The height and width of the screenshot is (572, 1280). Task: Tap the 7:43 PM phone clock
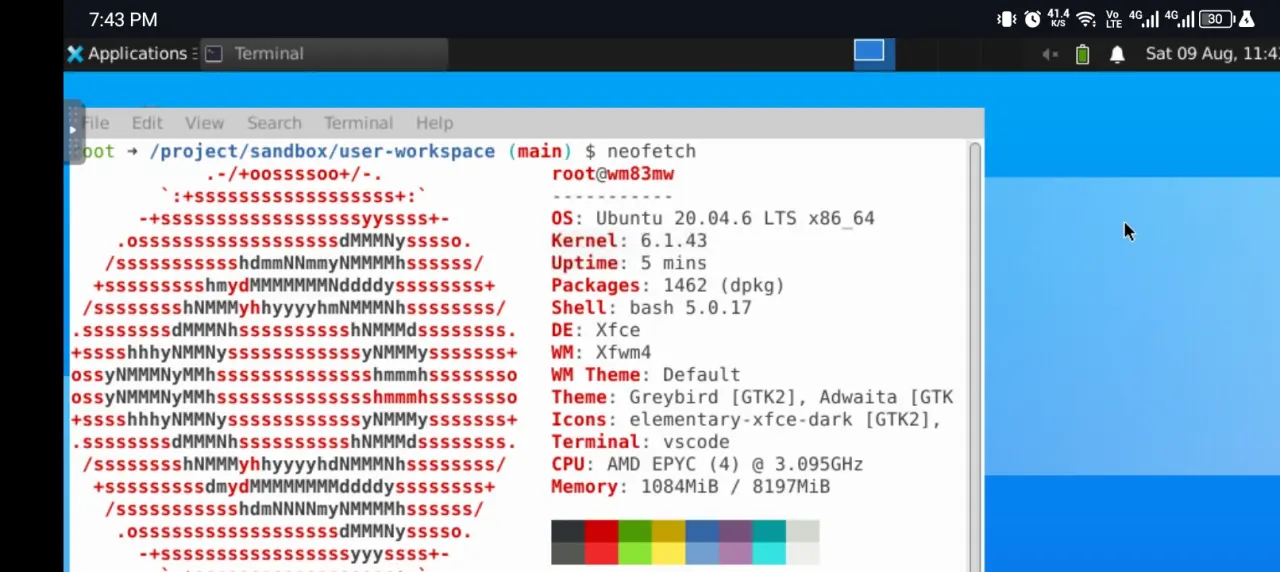point(123,20)
